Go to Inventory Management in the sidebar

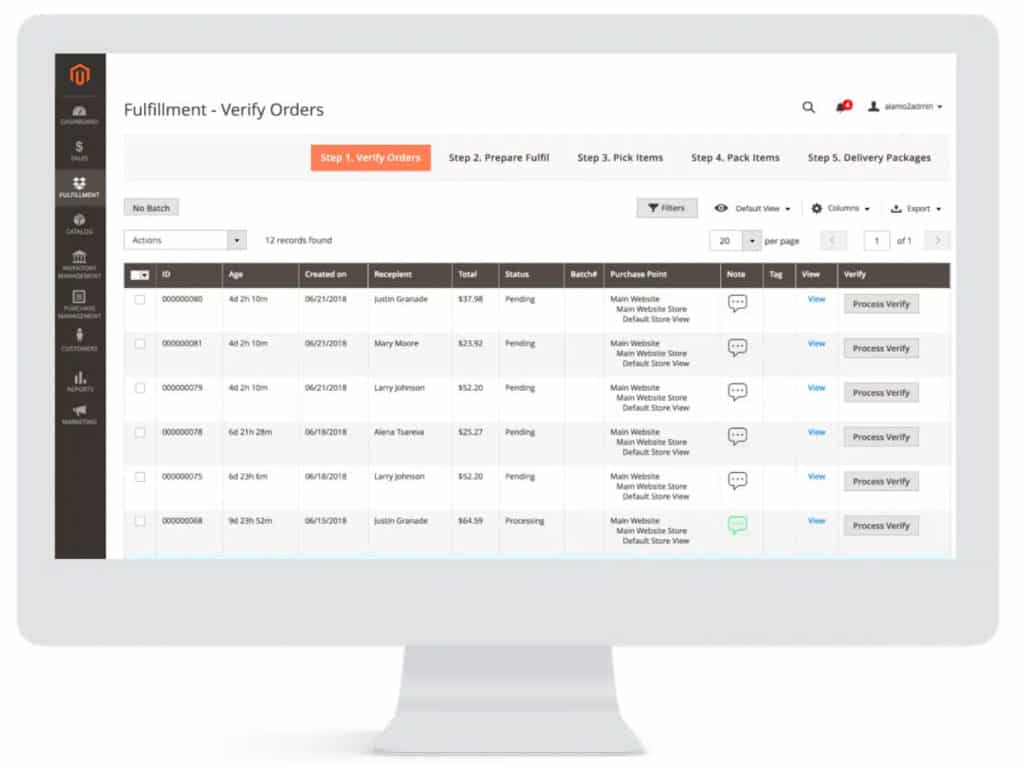80,262
